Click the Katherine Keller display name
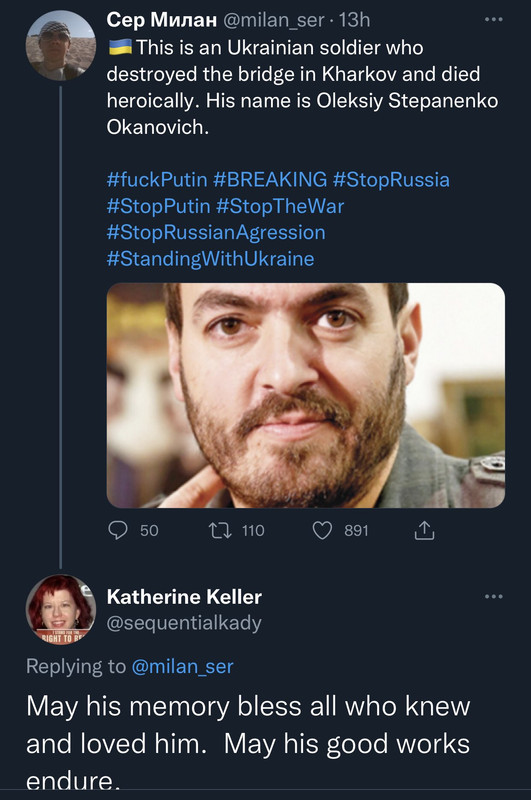The height and width of the screenshot is (800, 531). coord(184,596)
